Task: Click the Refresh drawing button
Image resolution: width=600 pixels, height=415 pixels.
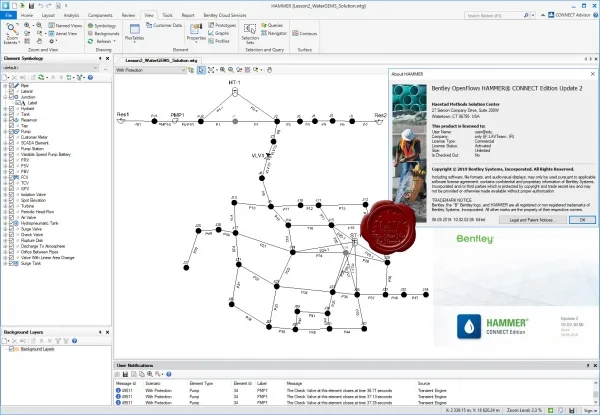Action: [x=99, y=41]
